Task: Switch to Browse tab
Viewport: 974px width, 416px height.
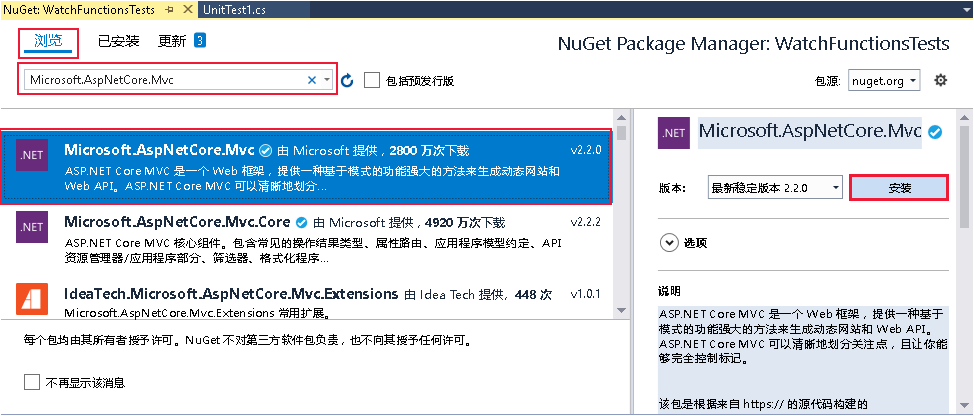Action: [48, 42]
